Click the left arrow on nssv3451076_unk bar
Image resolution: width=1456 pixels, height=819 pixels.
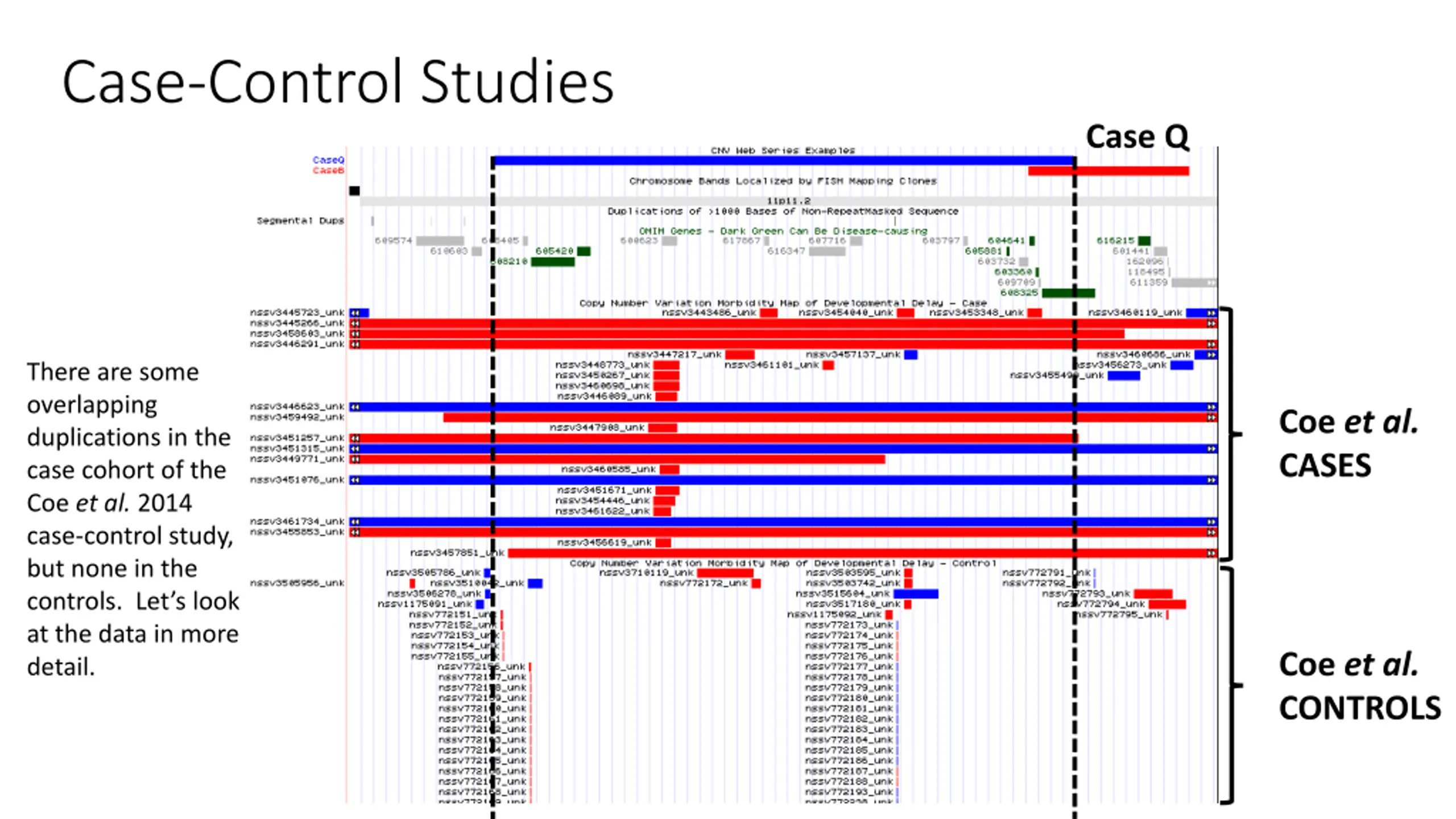(x=354, y=480)
